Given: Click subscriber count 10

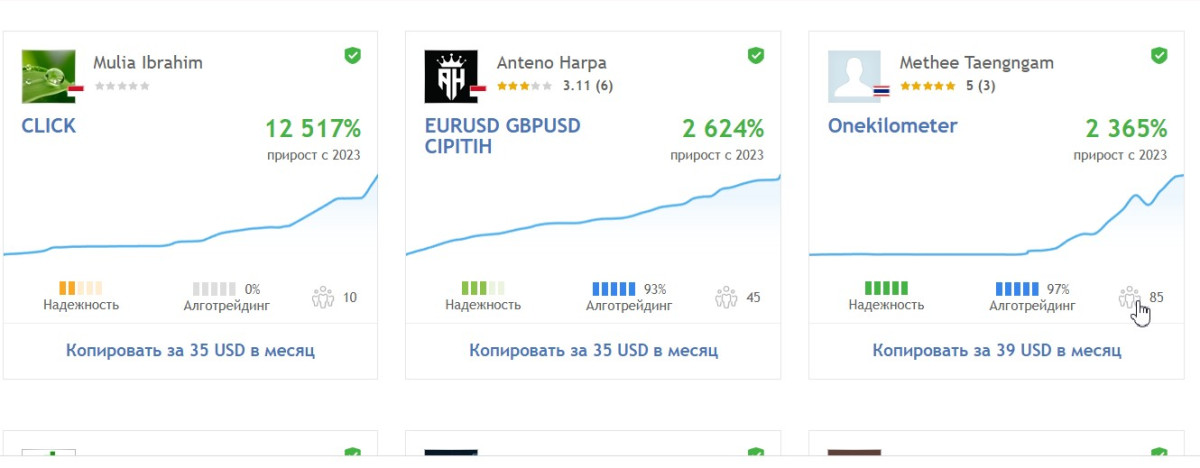Looking at the screenshot, I should (349, 297).
